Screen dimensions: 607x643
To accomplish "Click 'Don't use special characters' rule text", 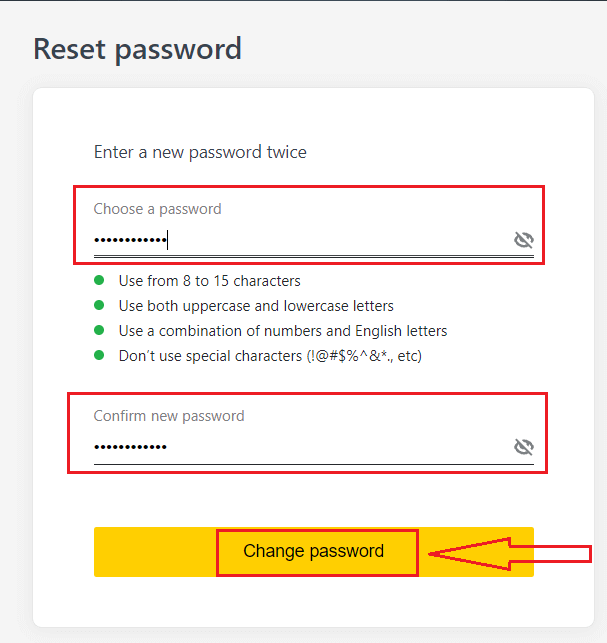I will [270, 355].
